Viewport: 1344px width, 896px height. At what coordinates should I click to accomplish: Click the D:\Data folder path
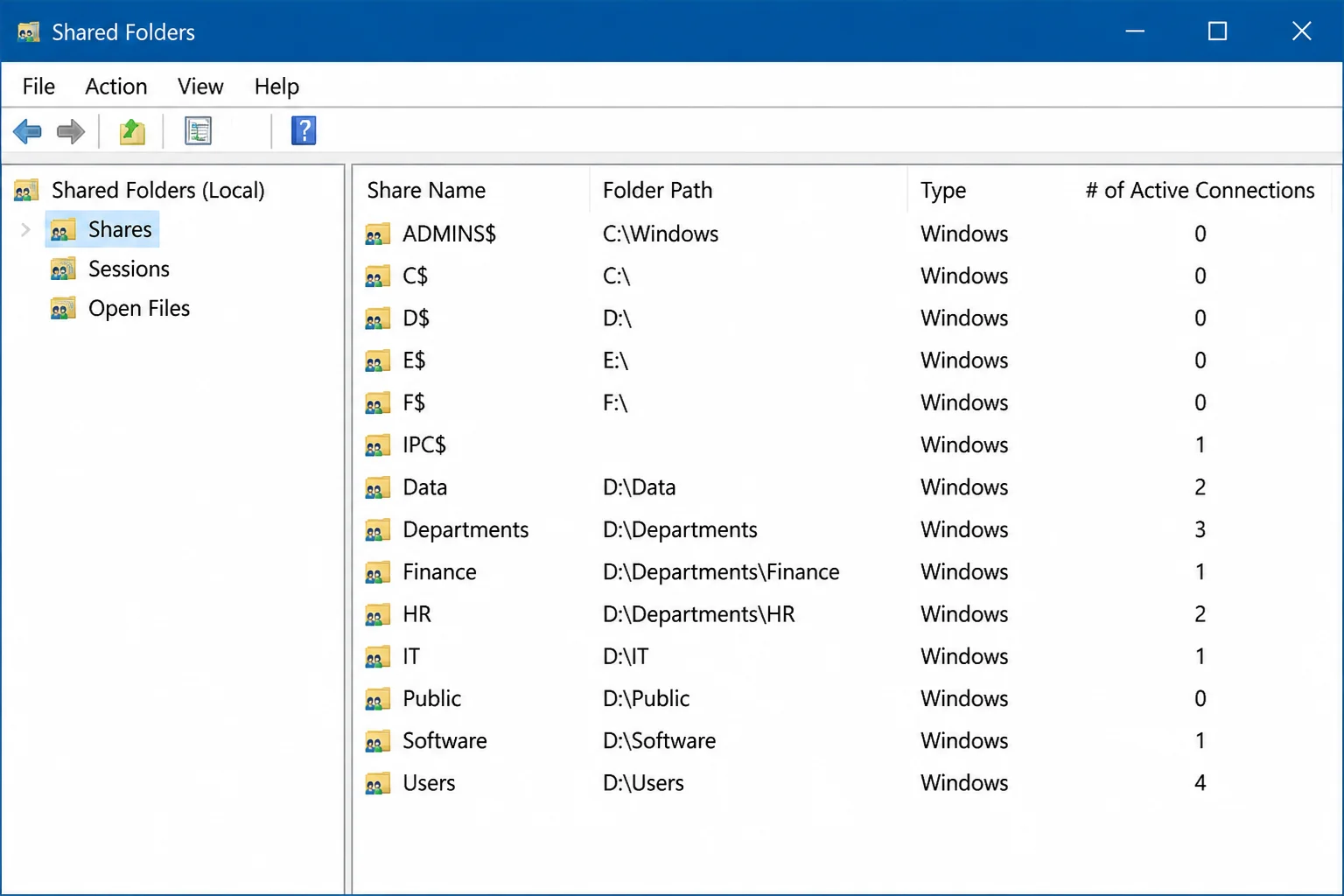[x=639, y=487]
